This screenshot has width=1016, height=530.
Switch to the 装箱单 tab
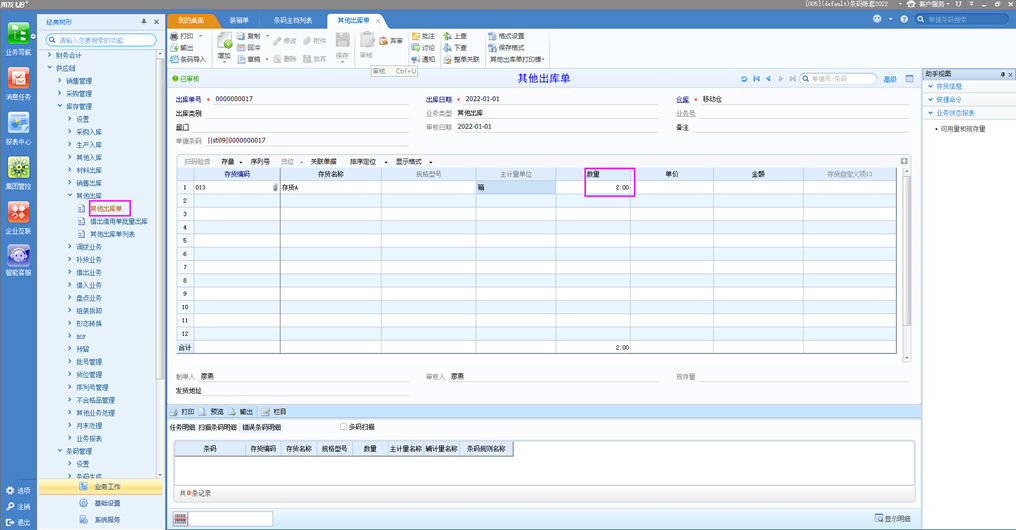(239, 21)
